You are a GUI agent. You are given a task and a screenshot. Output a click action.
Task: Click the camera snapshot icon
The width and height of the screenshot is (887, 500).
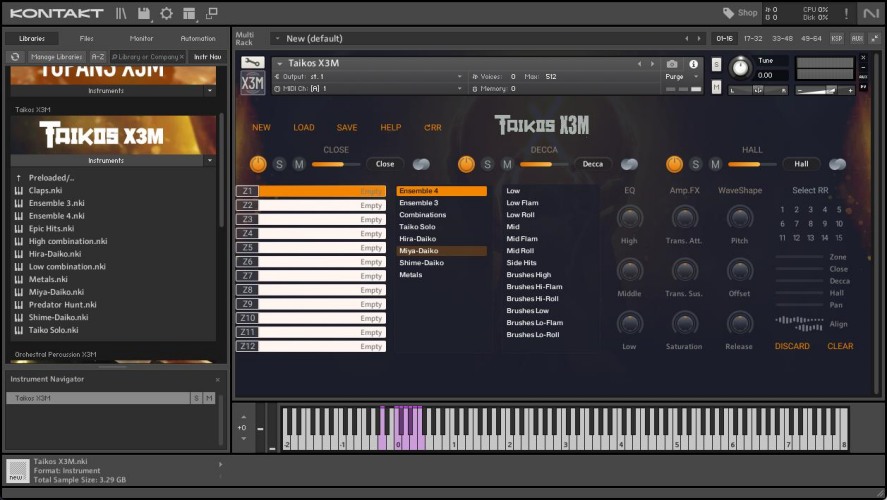pyautogui.click(x=672, y=64)
